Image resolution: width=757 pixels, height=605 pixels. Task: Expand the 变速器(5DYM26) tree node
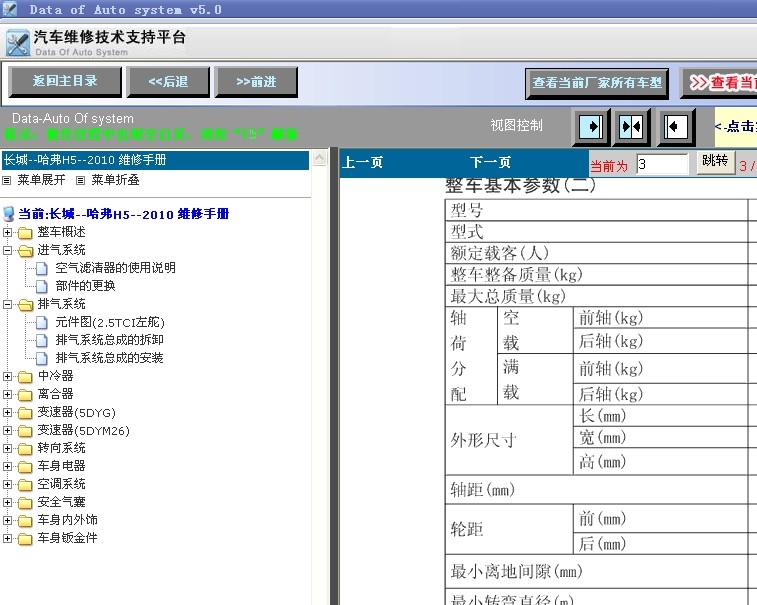(x=7, y=430)
